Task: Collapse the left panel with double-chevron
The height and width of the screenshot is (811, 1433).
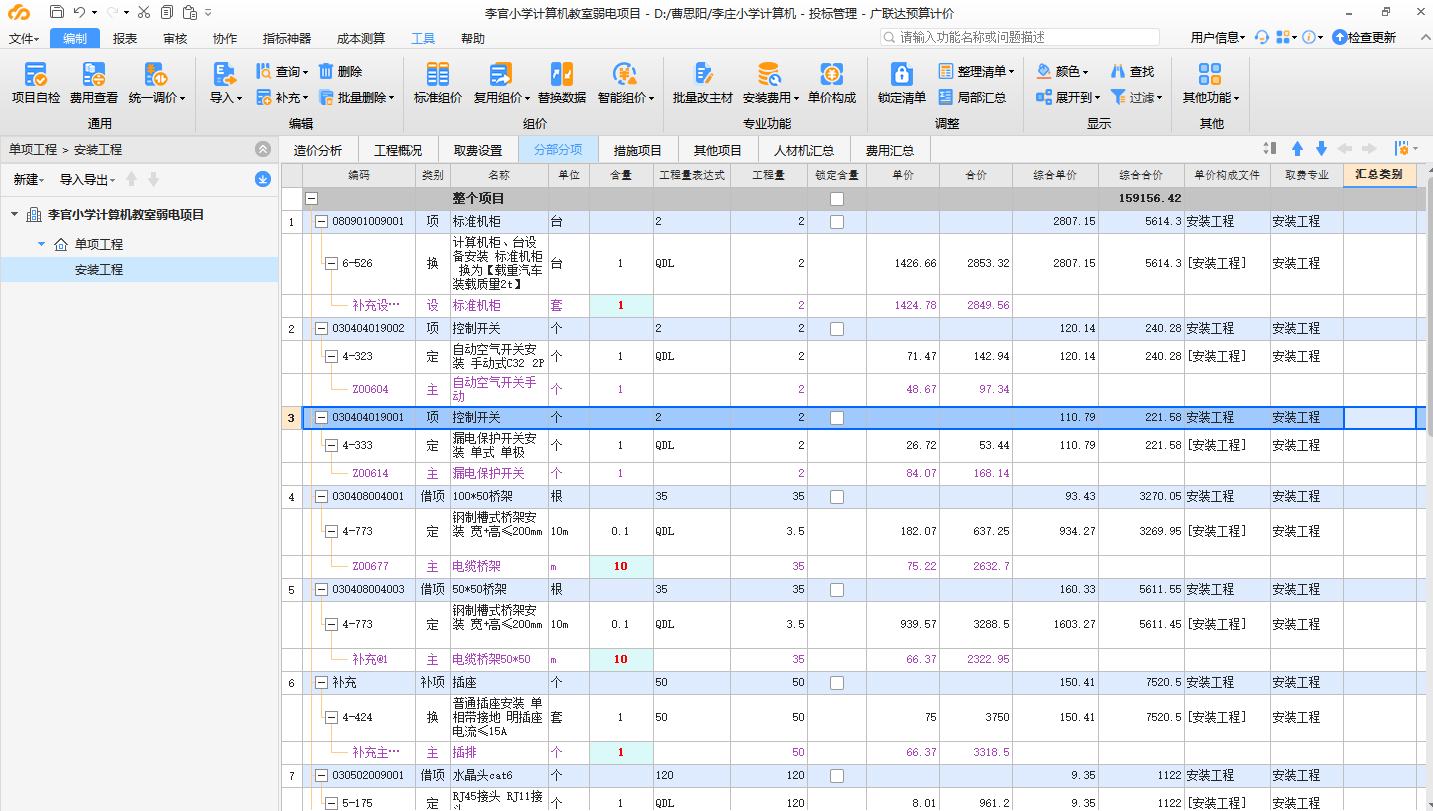Action: point(263,149)
